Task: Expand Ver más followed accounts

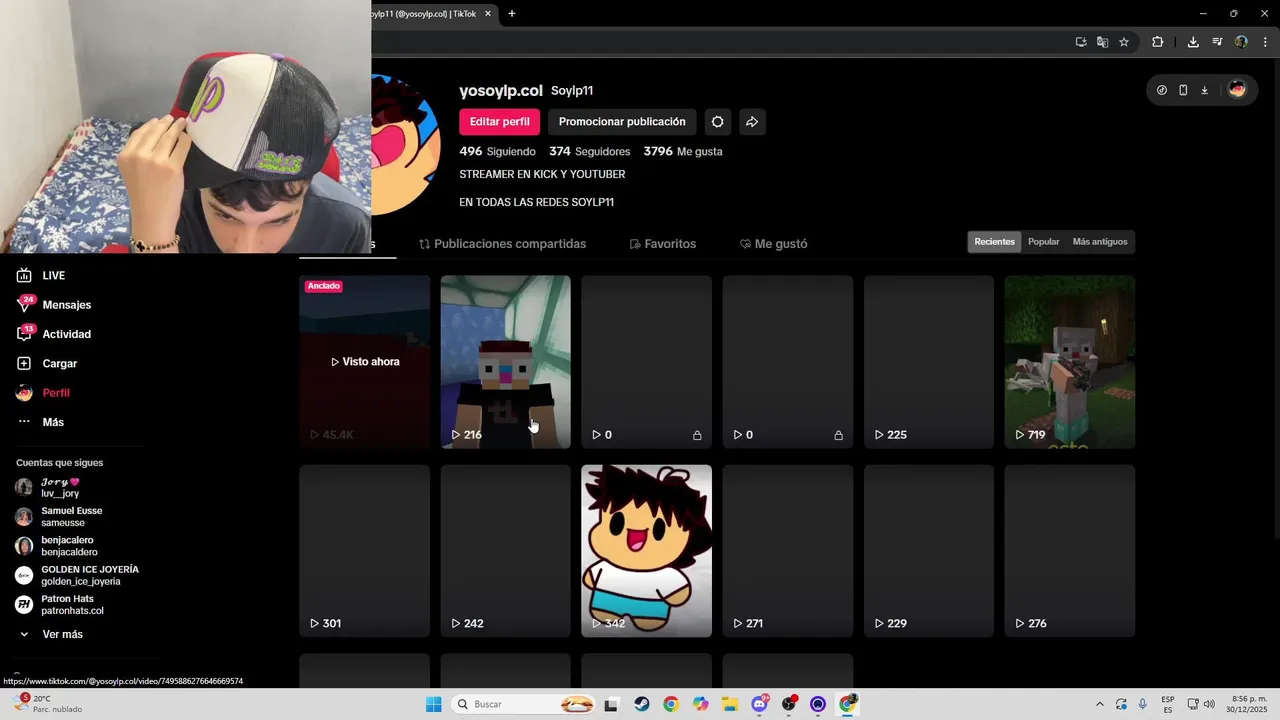Action: (51, 634)
